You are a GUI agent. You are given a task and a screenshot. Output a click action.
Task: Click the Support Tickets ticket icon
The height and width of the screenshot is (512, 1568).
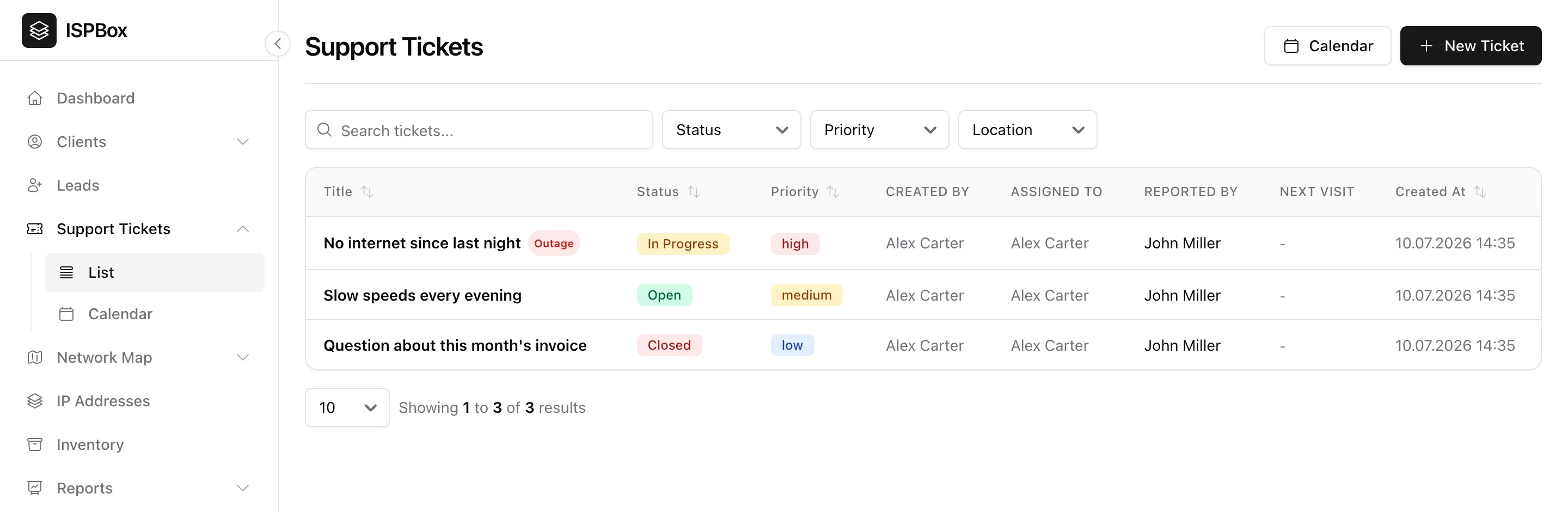[x=35, y=229]
